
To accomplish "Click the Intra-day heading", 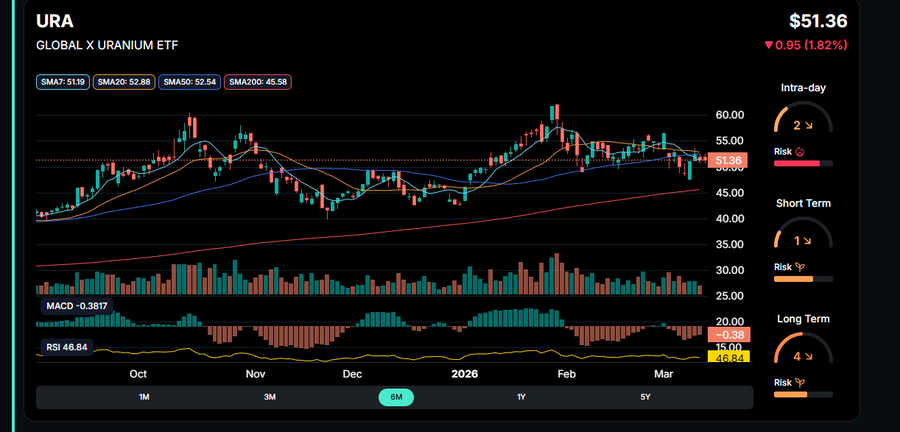I will tap(803, 88).
